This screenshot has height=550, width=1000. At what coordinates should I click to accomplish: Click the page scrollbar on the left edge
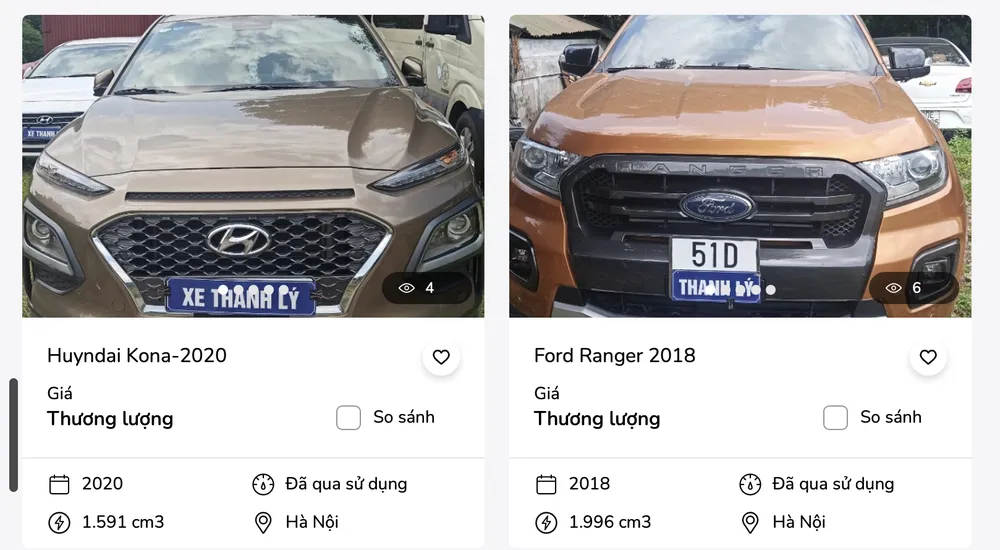(13, 435)
